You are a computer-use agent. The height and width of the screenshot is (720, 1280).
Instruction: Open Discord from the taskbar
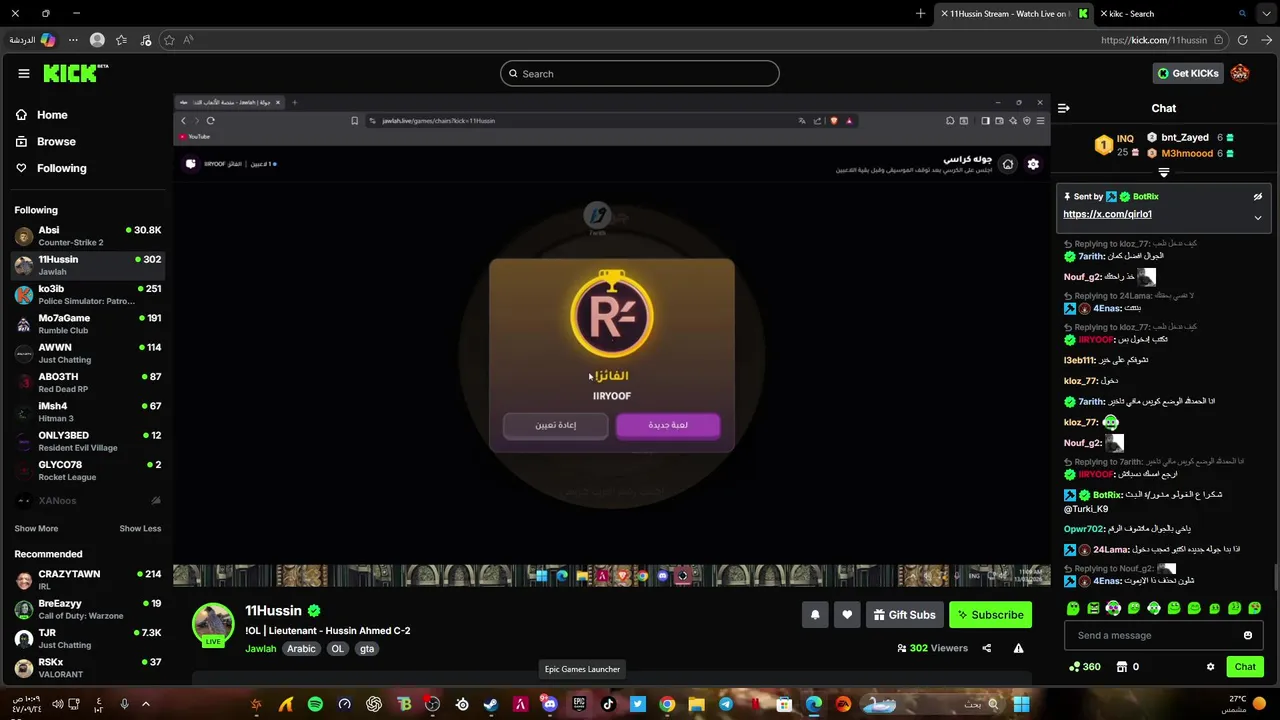point(549,704)
